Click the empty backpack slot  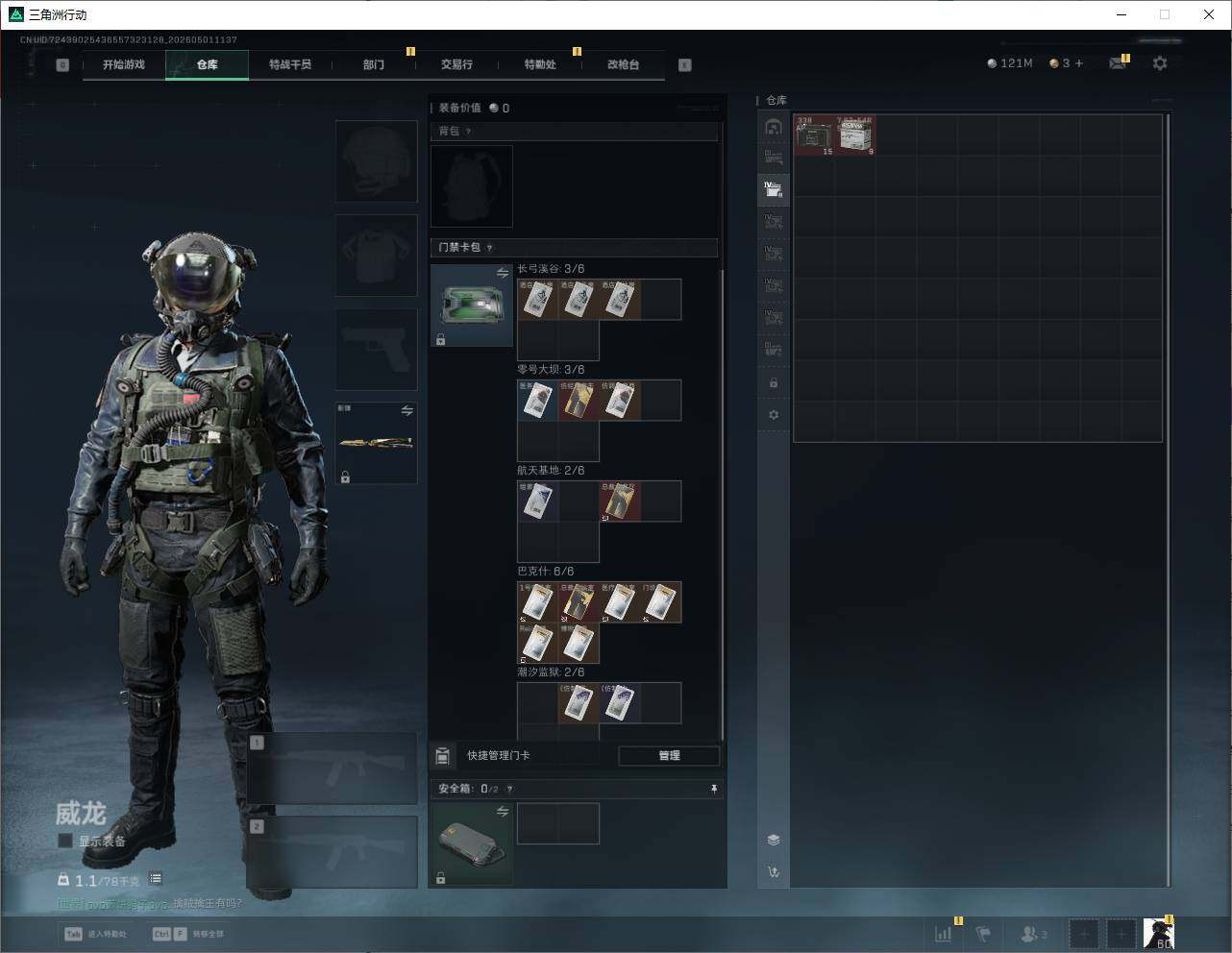[472, 186]
